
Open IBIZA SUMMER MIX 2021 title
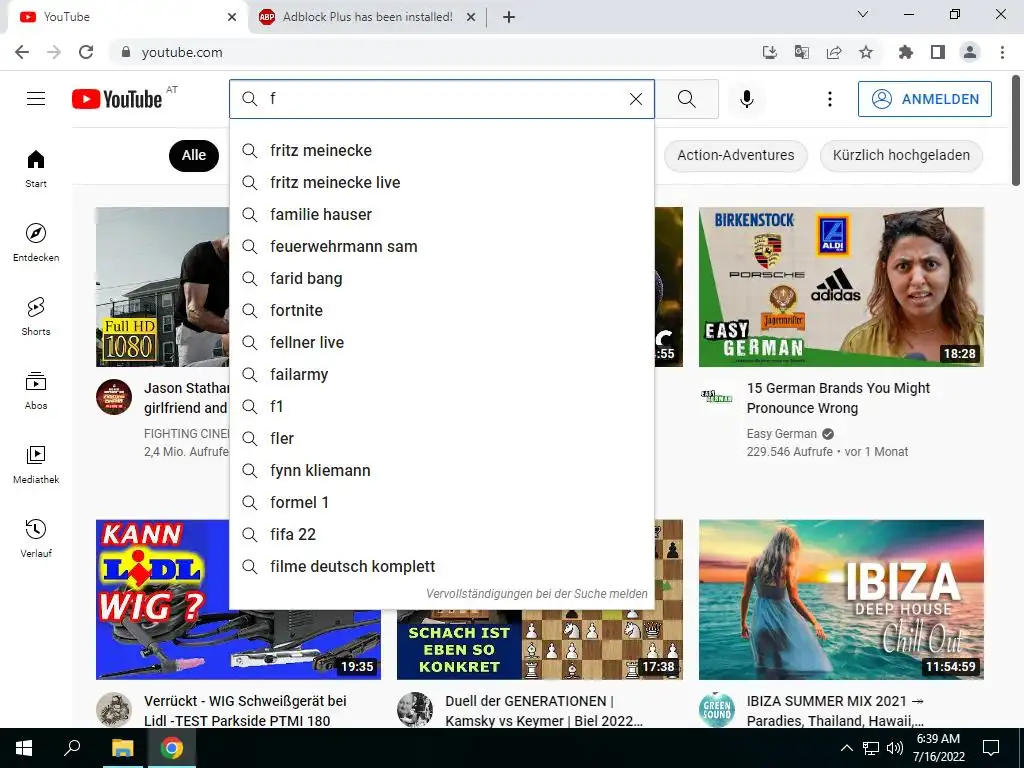coord(835,711)
